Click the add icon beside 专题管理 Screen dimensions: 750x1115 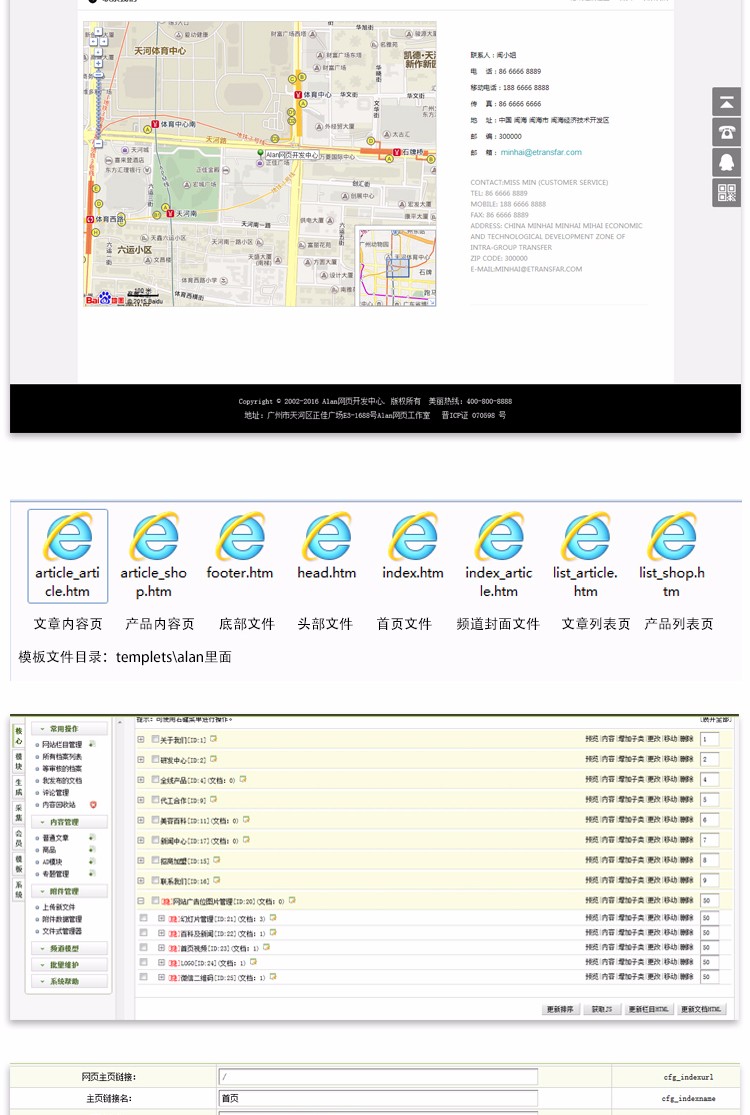coord(92,873)
